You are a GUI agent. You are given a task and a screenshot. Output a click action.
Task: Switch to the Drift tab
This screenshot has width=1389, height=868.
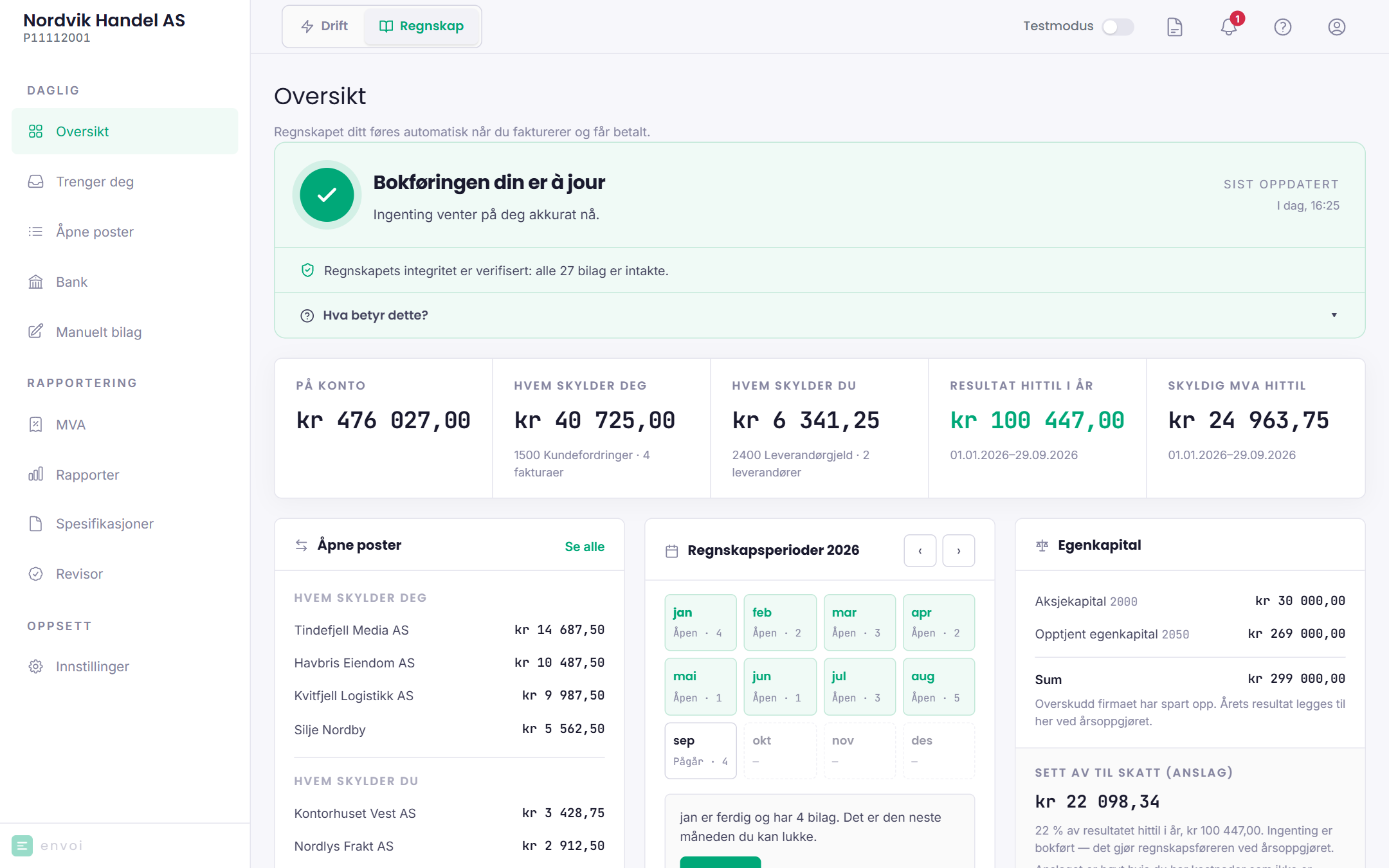click(325, 26)
